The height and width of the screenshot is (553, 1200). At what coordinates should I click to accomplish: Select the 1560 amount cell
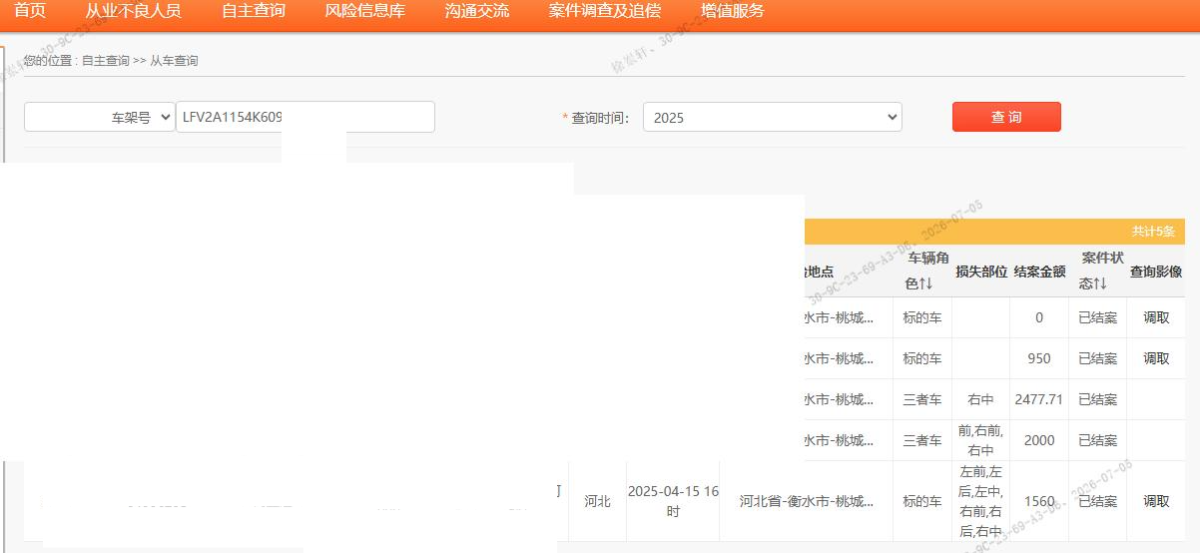[x=1039, y=502]
